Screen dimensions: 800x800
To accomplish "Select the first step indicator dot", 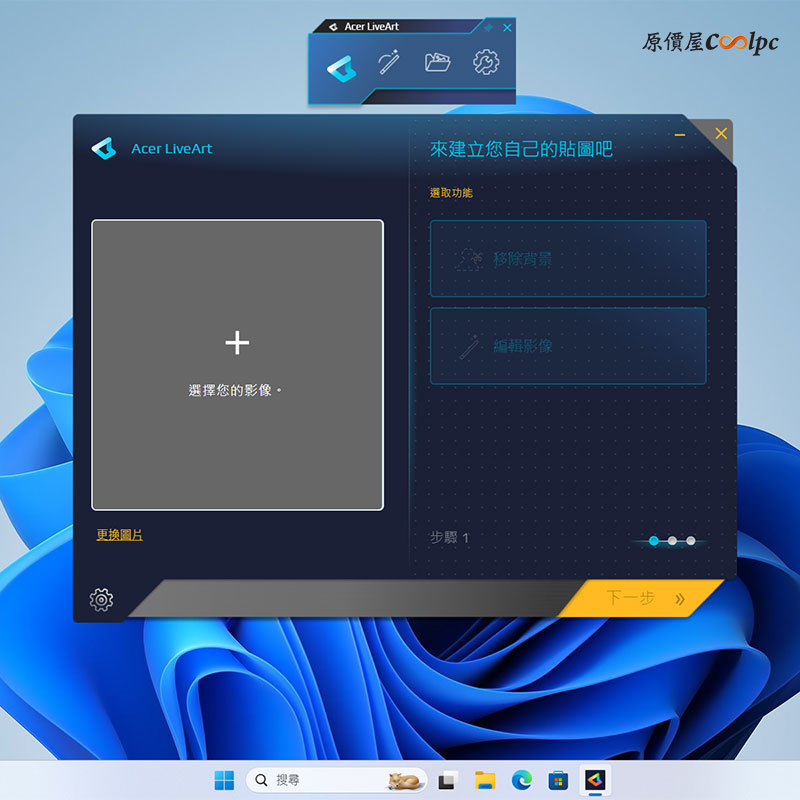I will pos(654,541).
